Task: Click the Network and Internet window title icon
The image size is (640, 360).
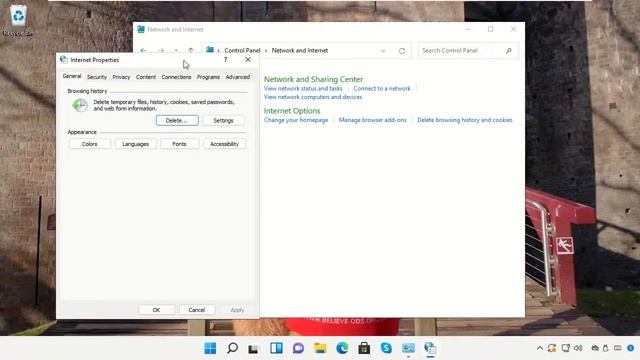Action: click(141, 29)
